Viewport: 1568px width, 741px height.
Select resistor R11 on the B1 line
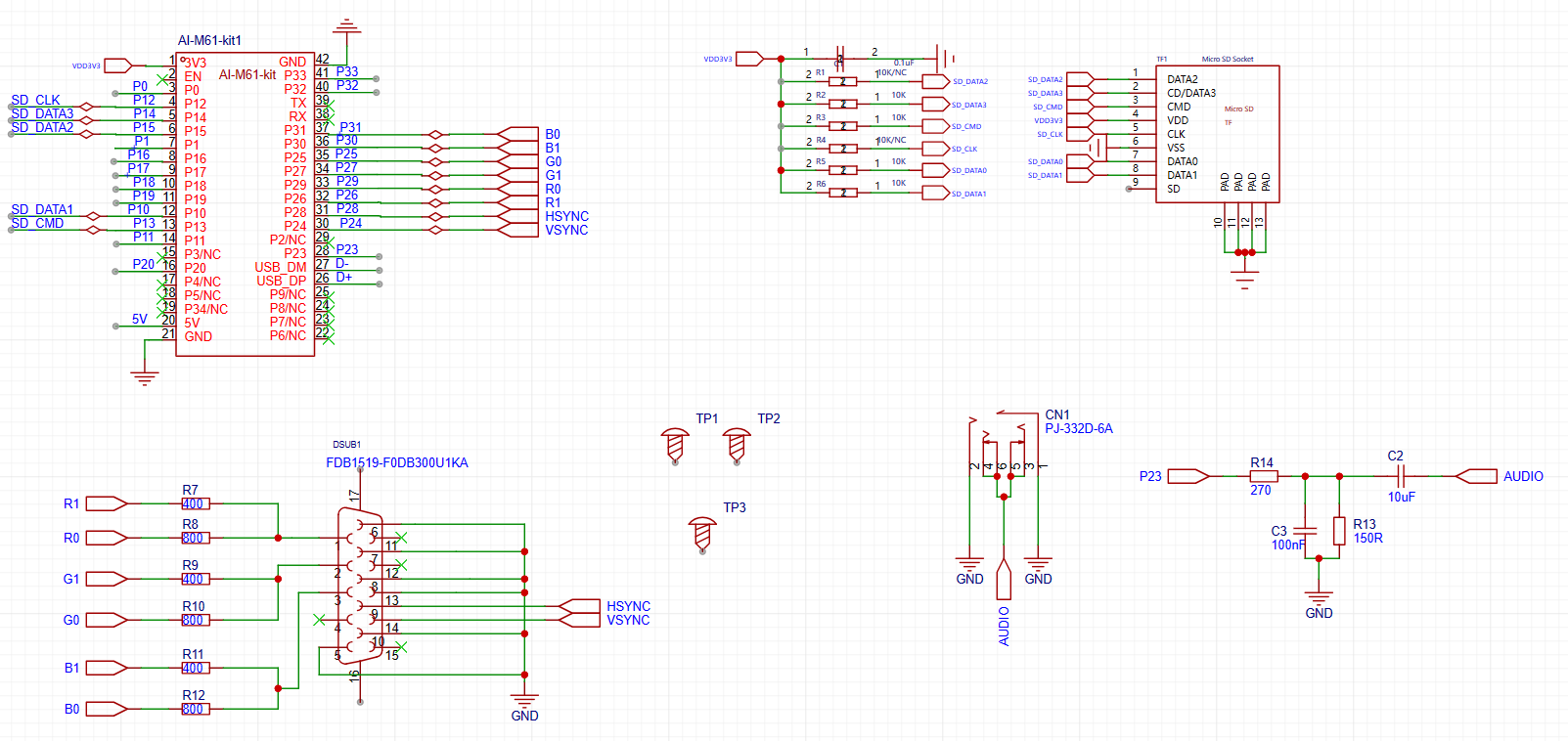[195, 668]
